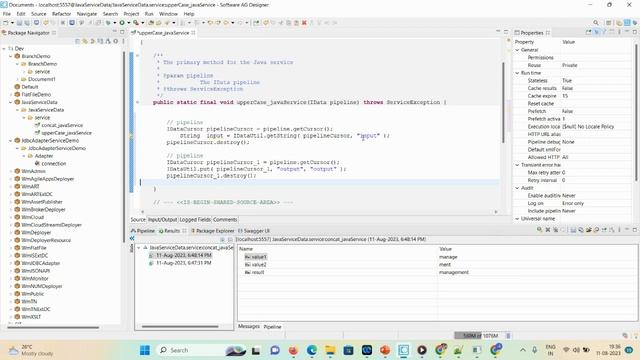
Task: Click the connection node icon under Adapter
Action: pyautogui.click(x=37, y=163)
